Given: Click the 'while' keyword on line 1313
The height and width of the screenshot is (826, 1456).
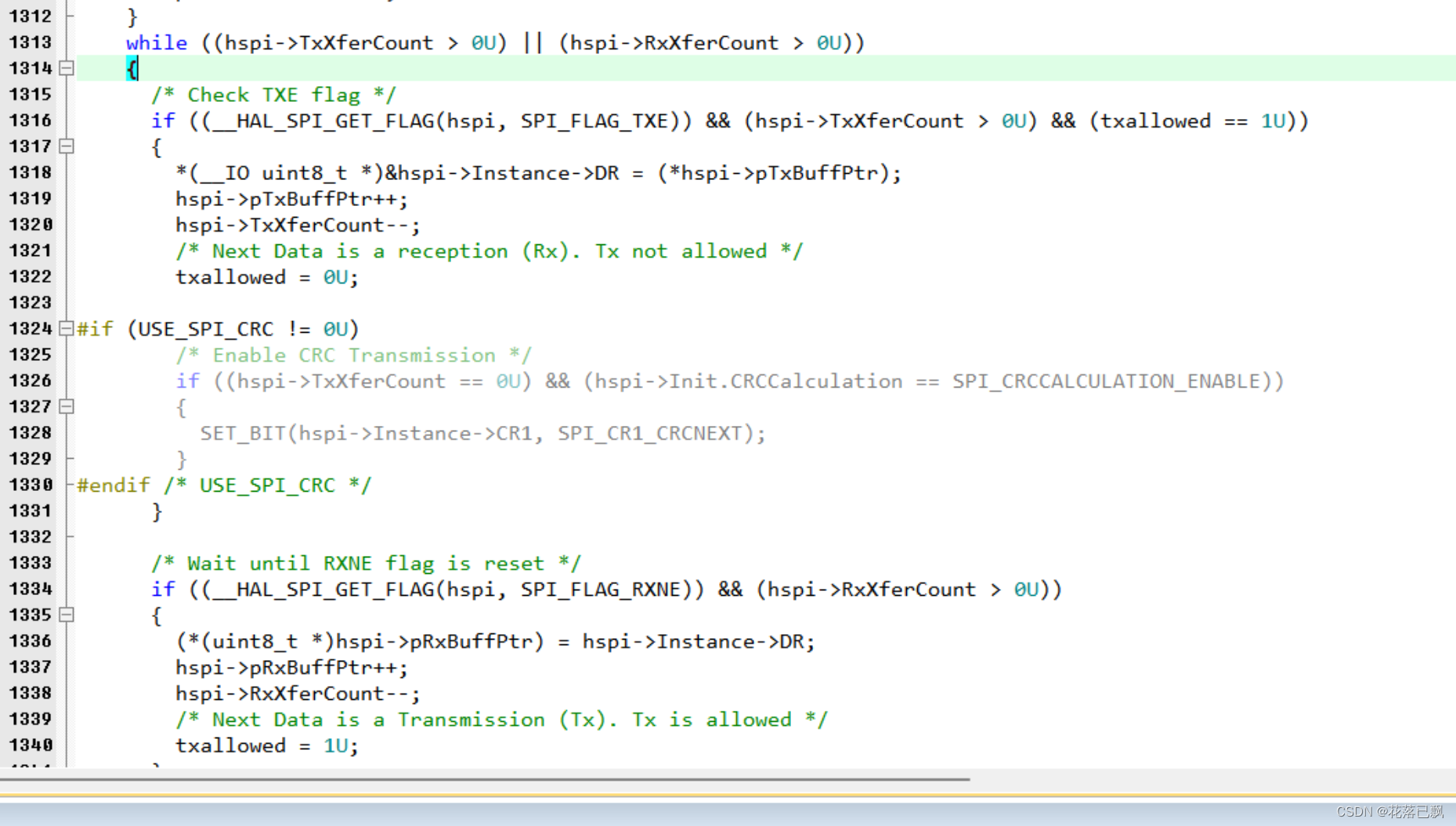Looking at the screenshot, I should (x=157, y=42).
